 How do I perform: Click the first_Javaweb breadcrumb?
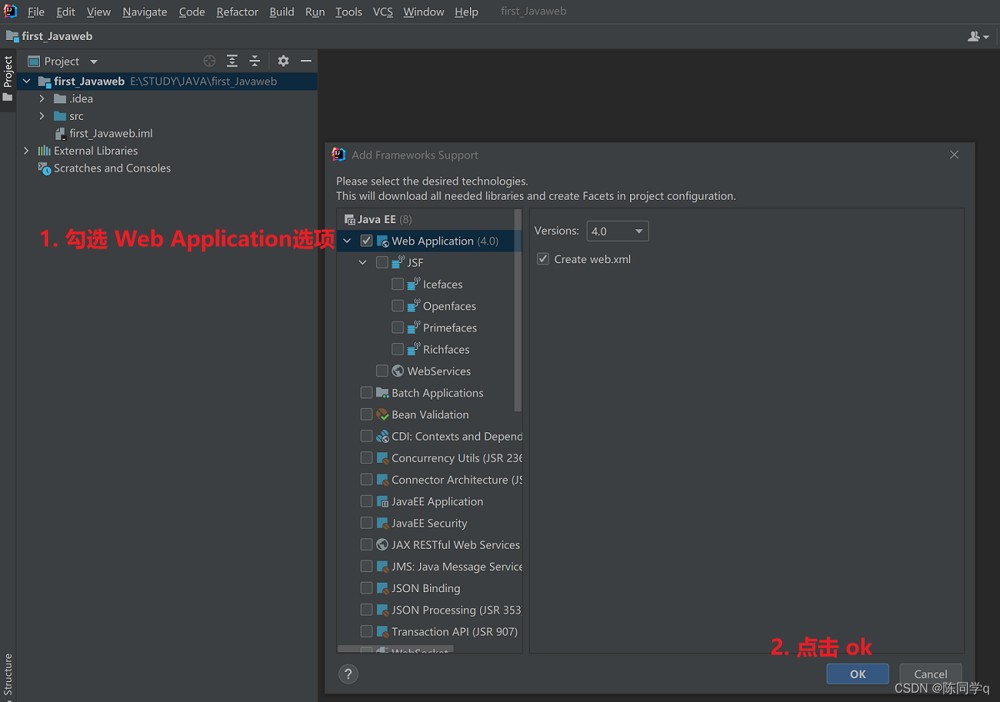(50, 36)
